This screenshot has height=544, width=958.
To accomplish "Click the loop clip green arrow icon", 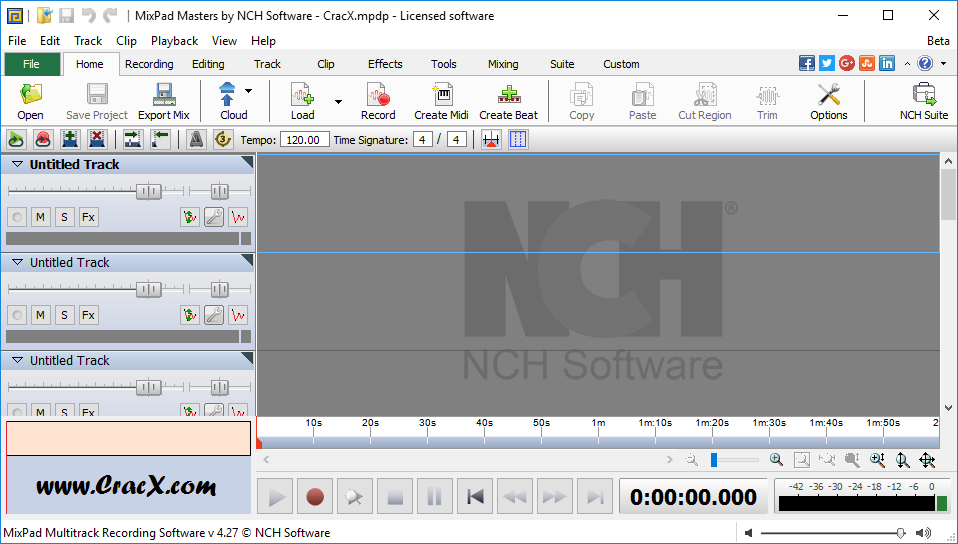I will point(16,140).
